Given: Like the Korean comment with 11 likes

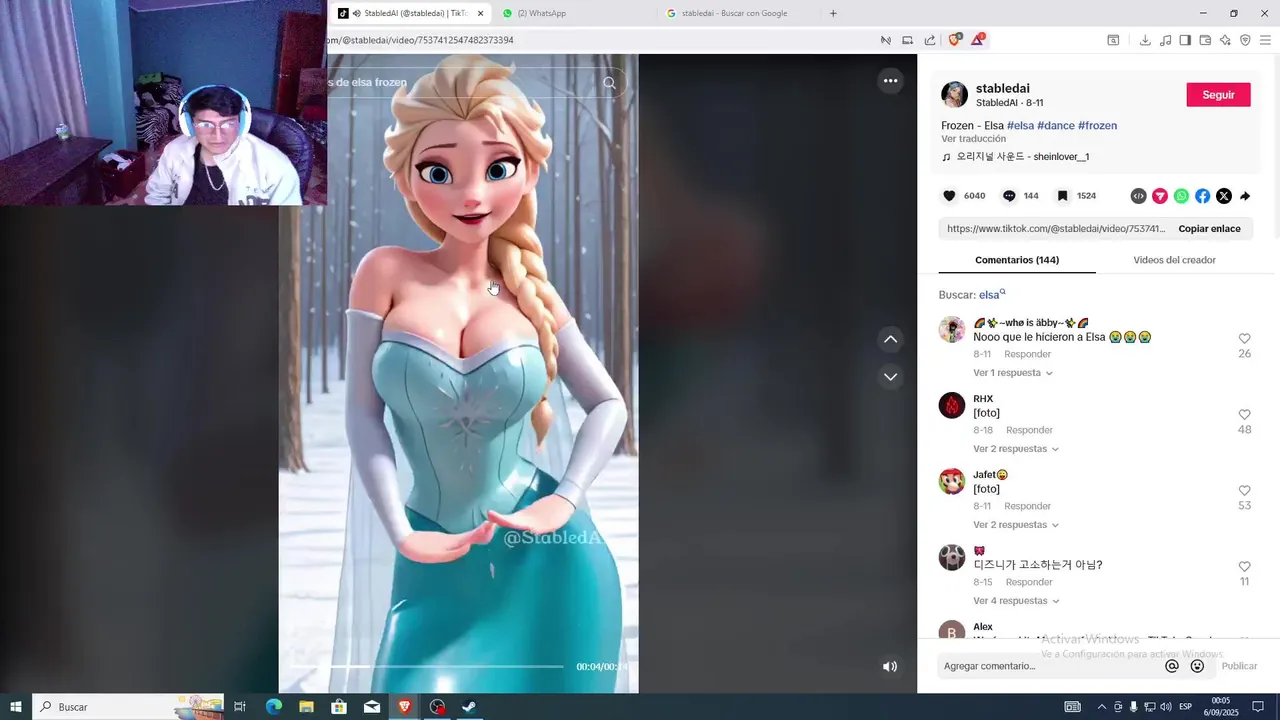Looking at the screenshot, I should tap(1245, 567).
